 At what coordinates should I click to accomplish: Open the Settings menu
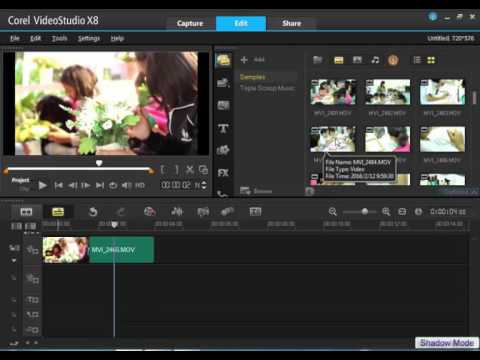pos(89,39)
